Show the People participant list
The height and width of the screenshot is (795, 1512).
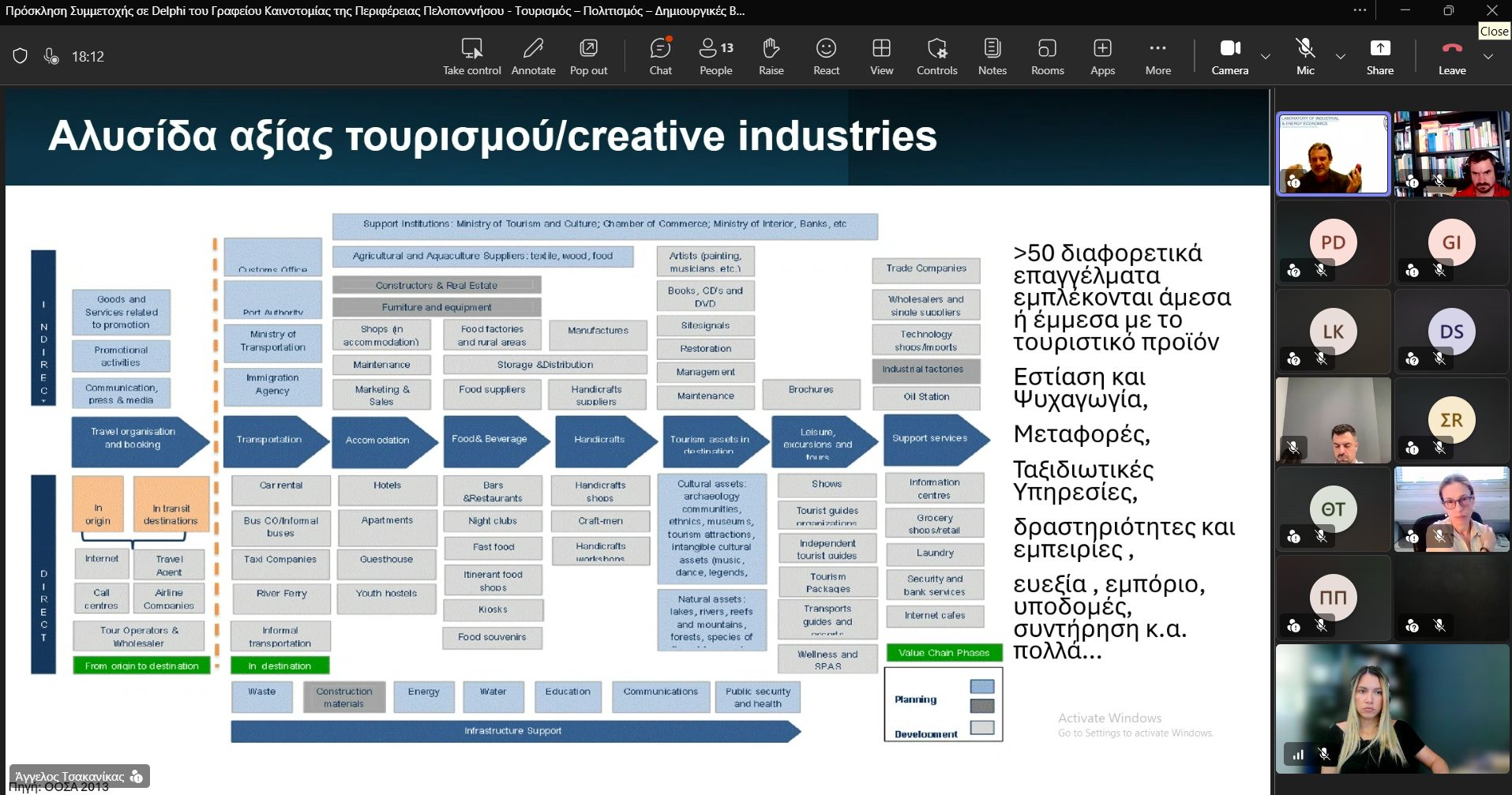tap(715, 56)
